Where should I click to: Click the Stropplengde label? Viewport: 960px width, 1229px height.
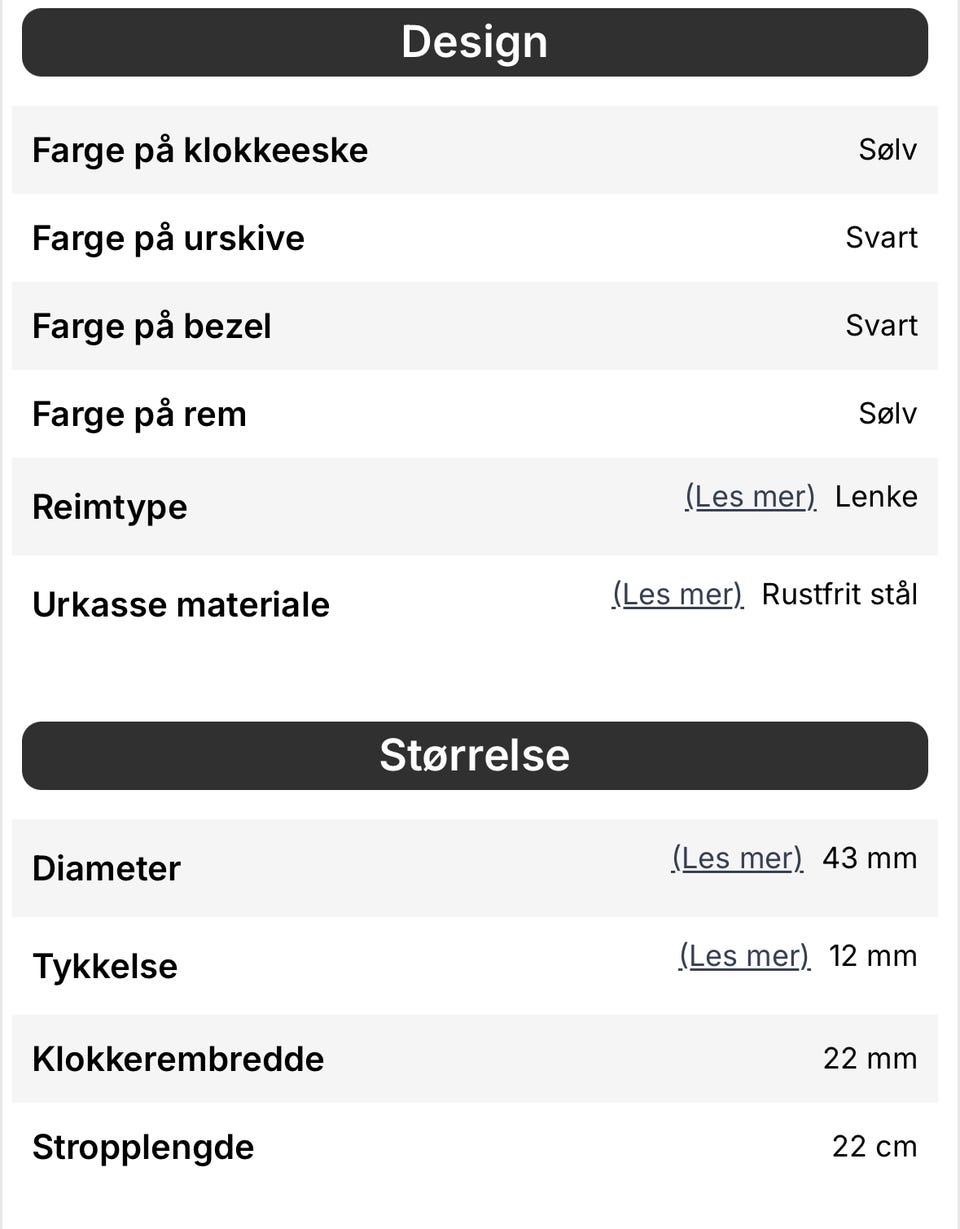coord(143,1147)
